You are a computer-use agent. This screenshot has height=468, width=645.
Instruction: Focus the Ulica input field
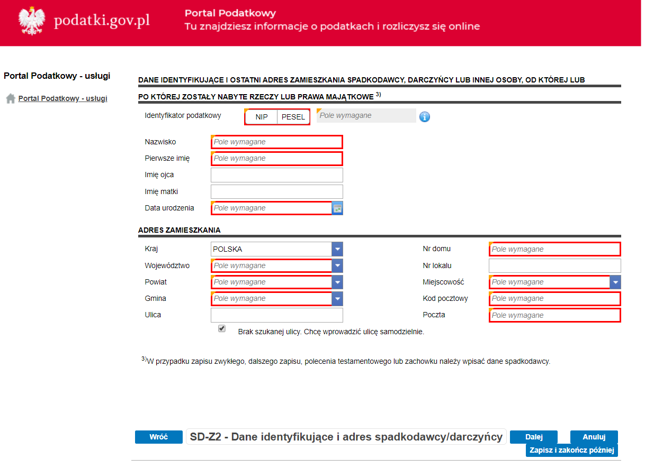[276, 315]
